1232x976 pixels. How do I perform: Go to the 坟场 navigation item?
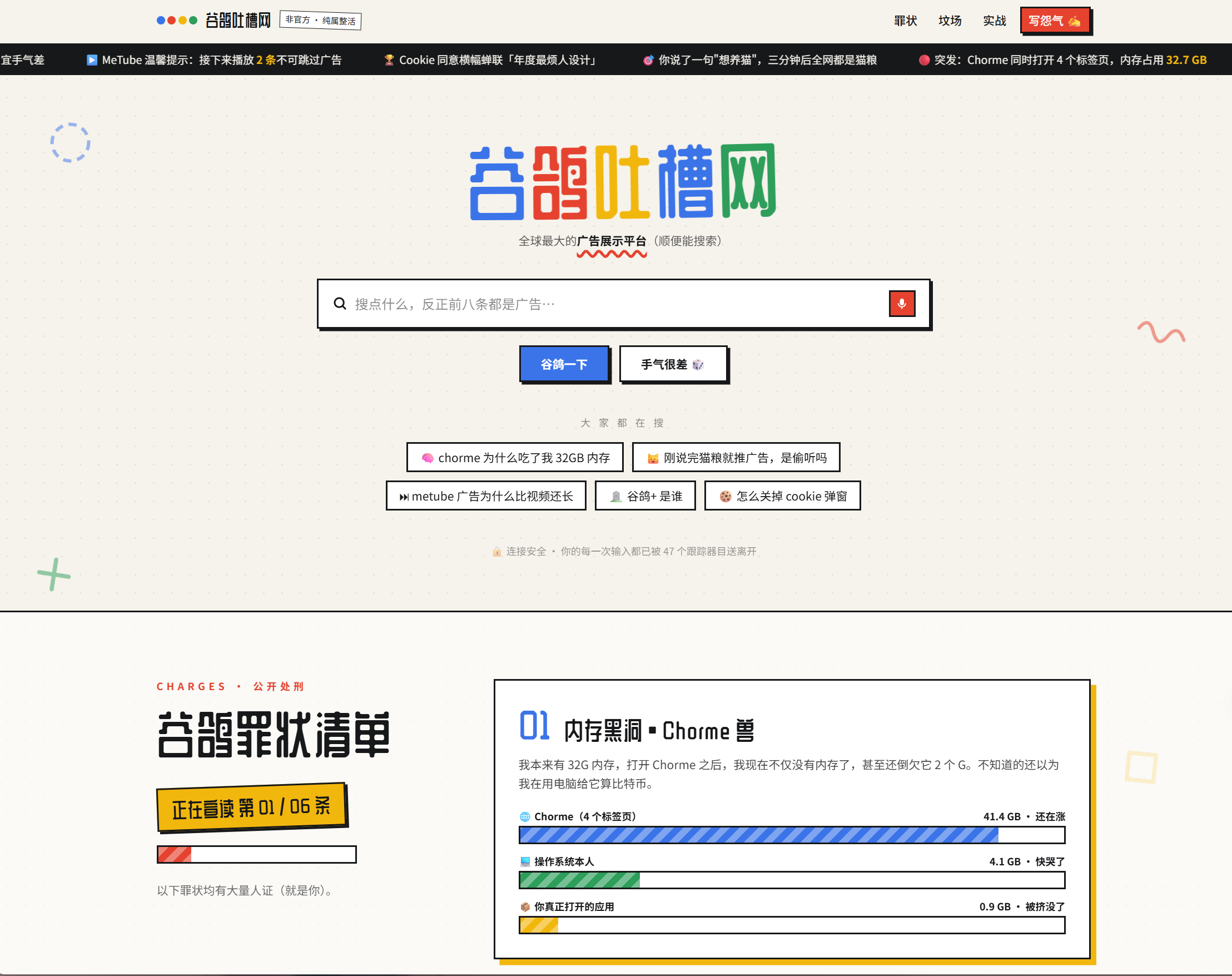950,21
